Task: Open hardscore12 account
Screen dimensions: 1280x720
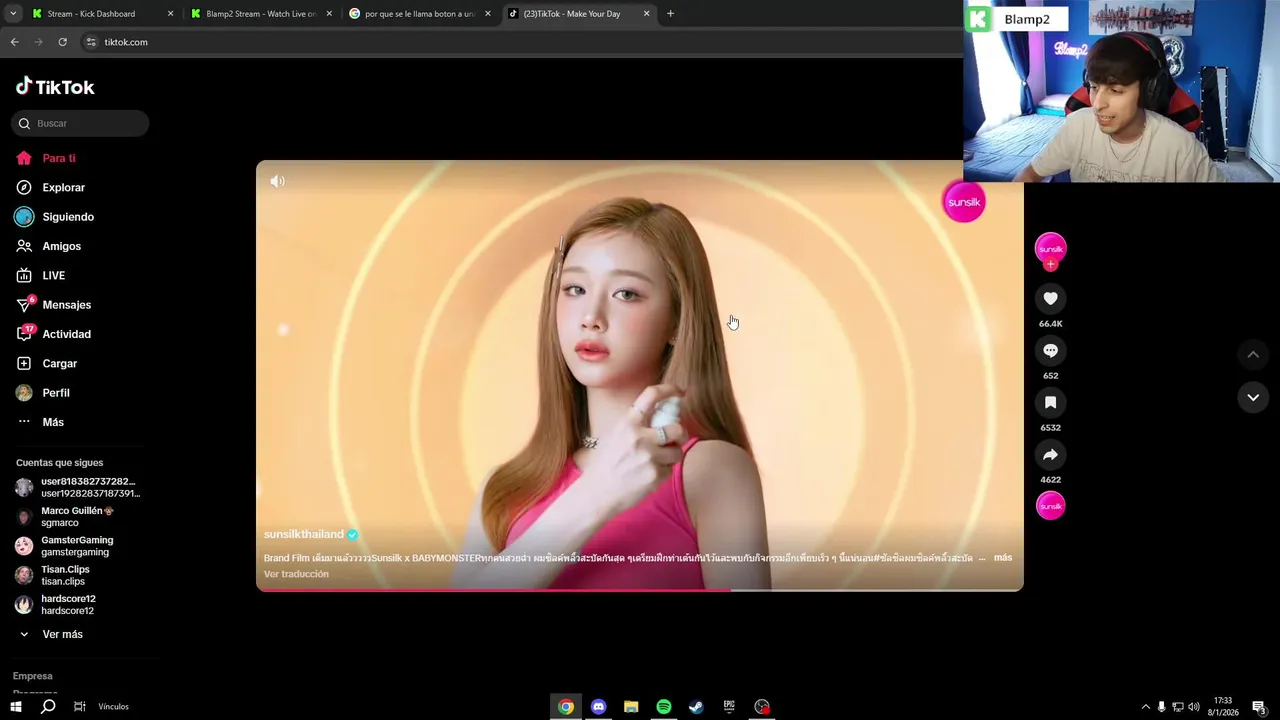Action: coord(55,604)
